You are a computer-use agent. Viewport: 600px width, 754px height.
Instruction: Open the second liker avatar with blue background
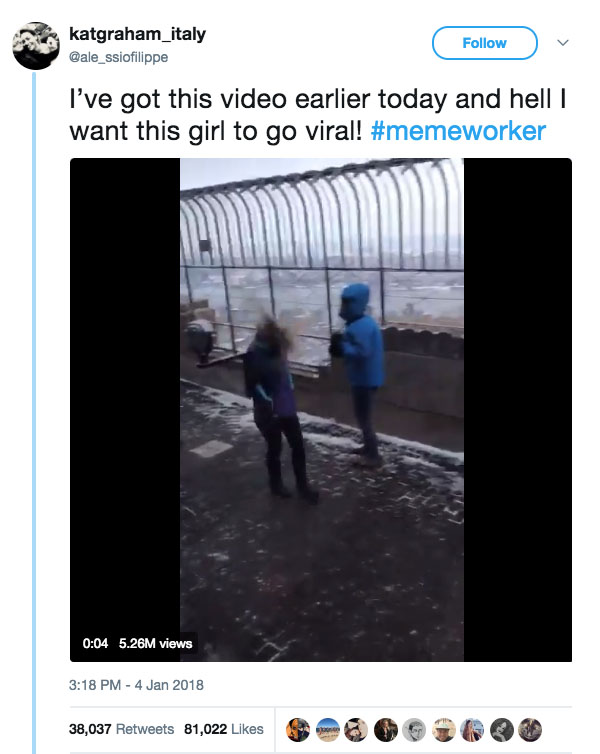327,729
